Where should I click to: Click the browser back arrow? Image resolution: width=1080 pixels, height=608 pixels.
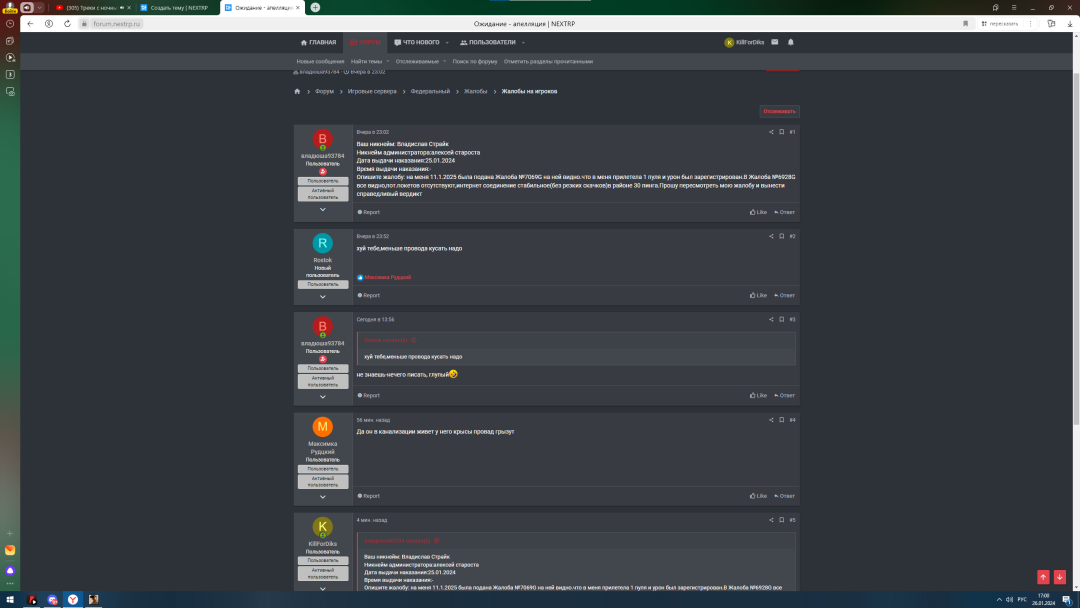click(x=30, y=24)
